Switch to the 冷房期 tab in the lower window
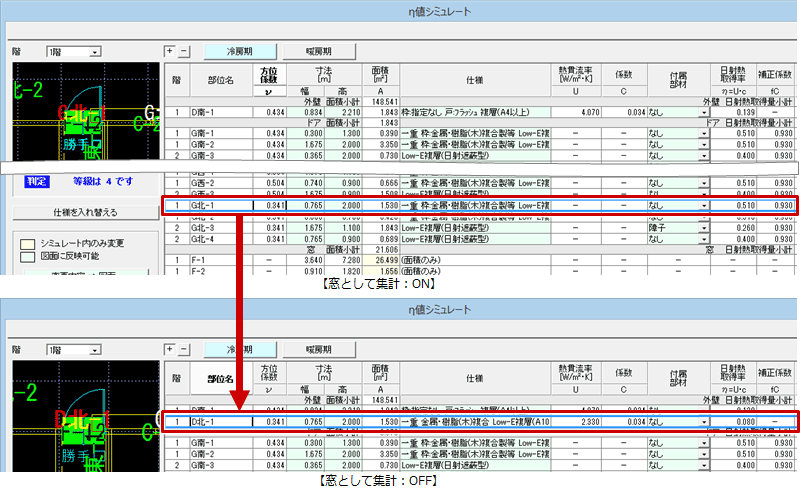The width and height of the screenshot is (802, 496). point(240,349)
